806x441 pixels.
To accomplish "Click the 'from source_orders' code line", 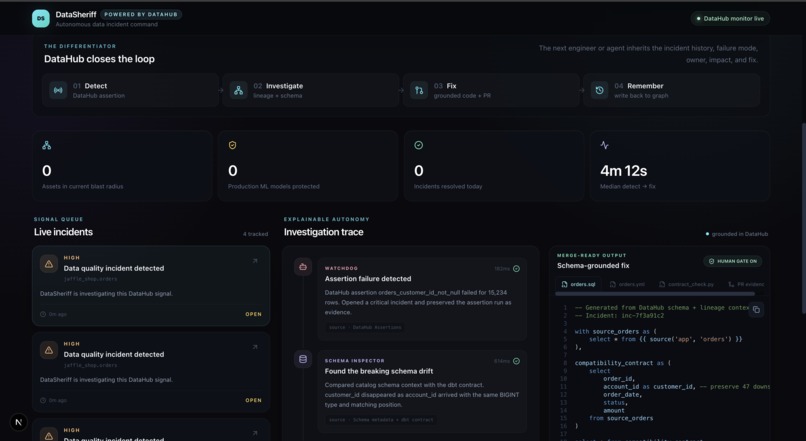I will click(x=621, y=418).
